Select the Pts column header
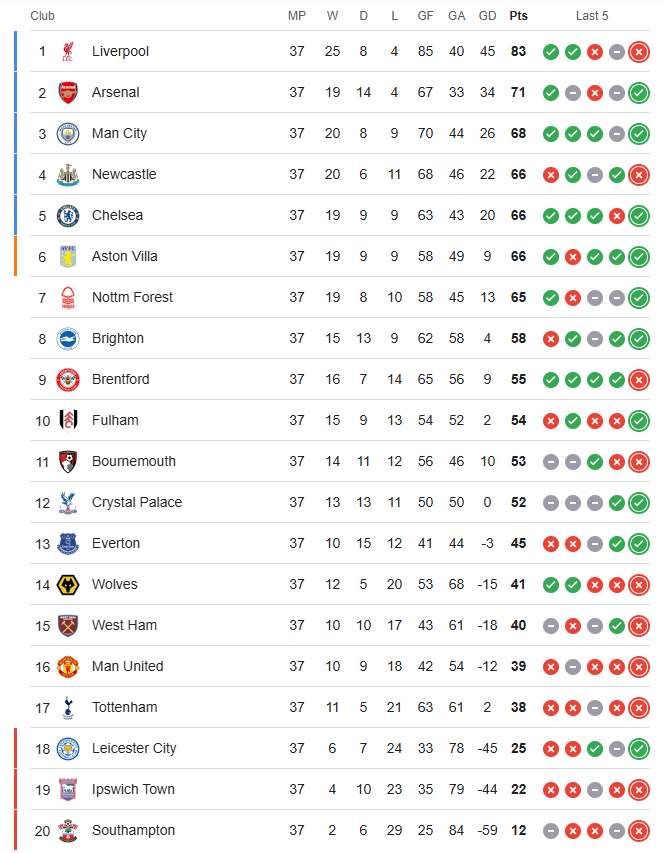Screen dimensions: 665x853 [x=518, y=16]
